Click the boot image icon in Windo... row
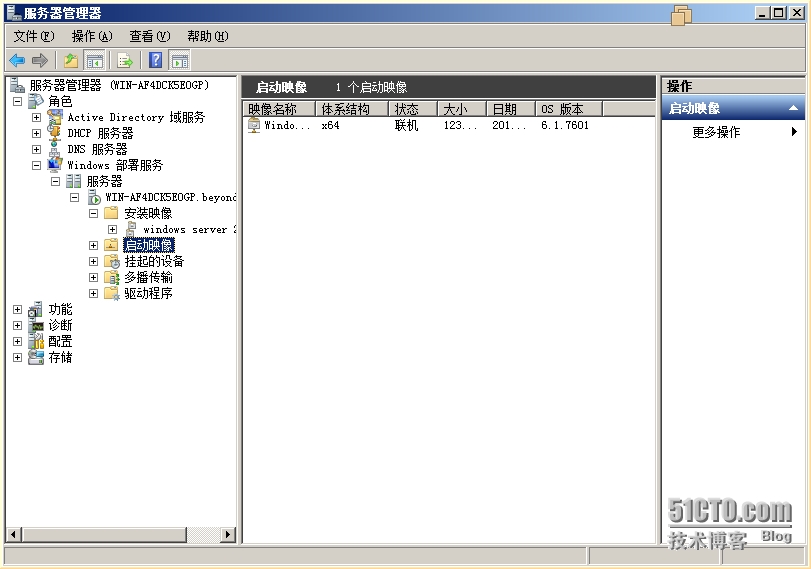The height and width of the screenshot is (569, 811). (x=254, y=125)
